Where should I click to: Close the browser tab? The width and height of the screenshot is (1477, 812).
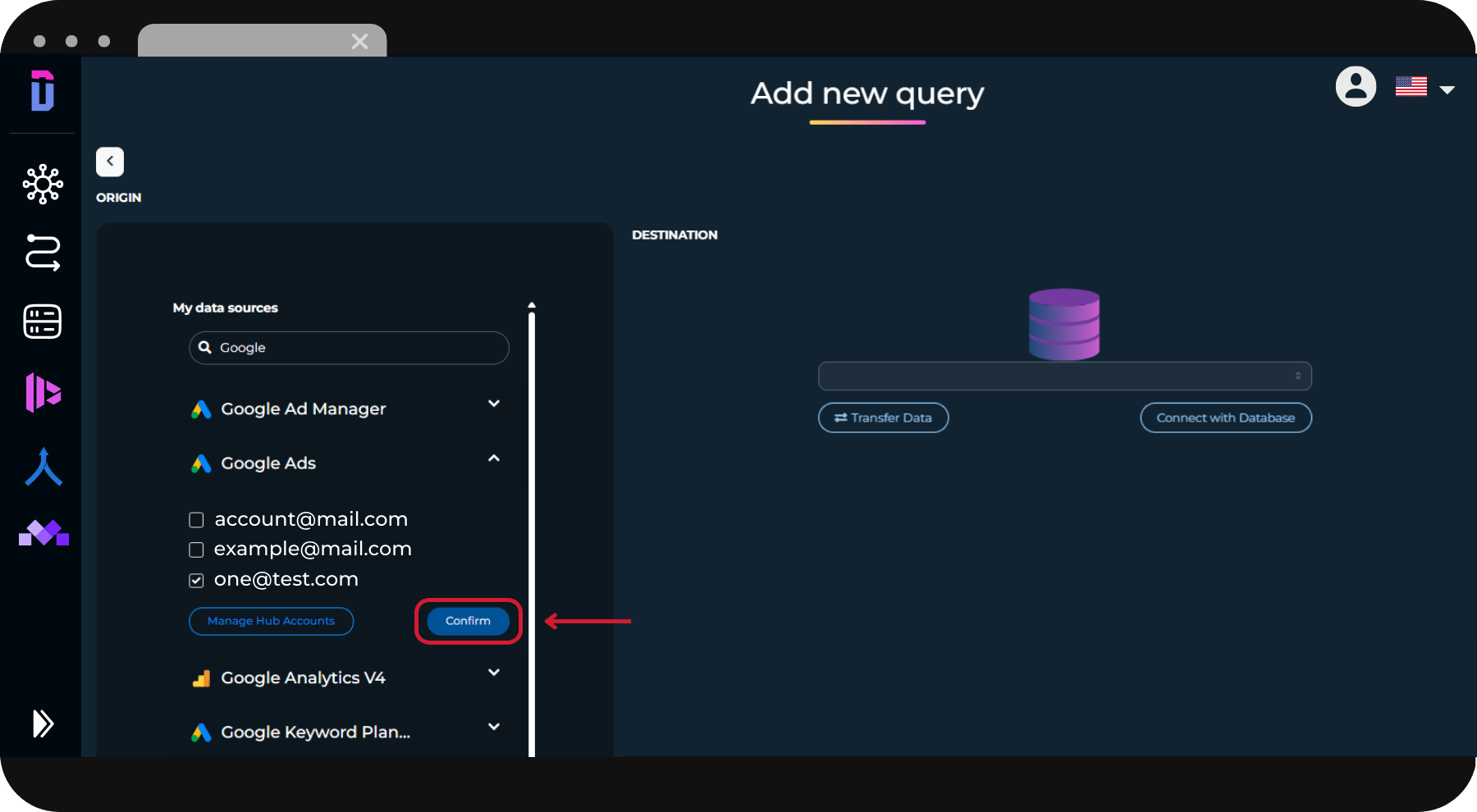point(359,41)
